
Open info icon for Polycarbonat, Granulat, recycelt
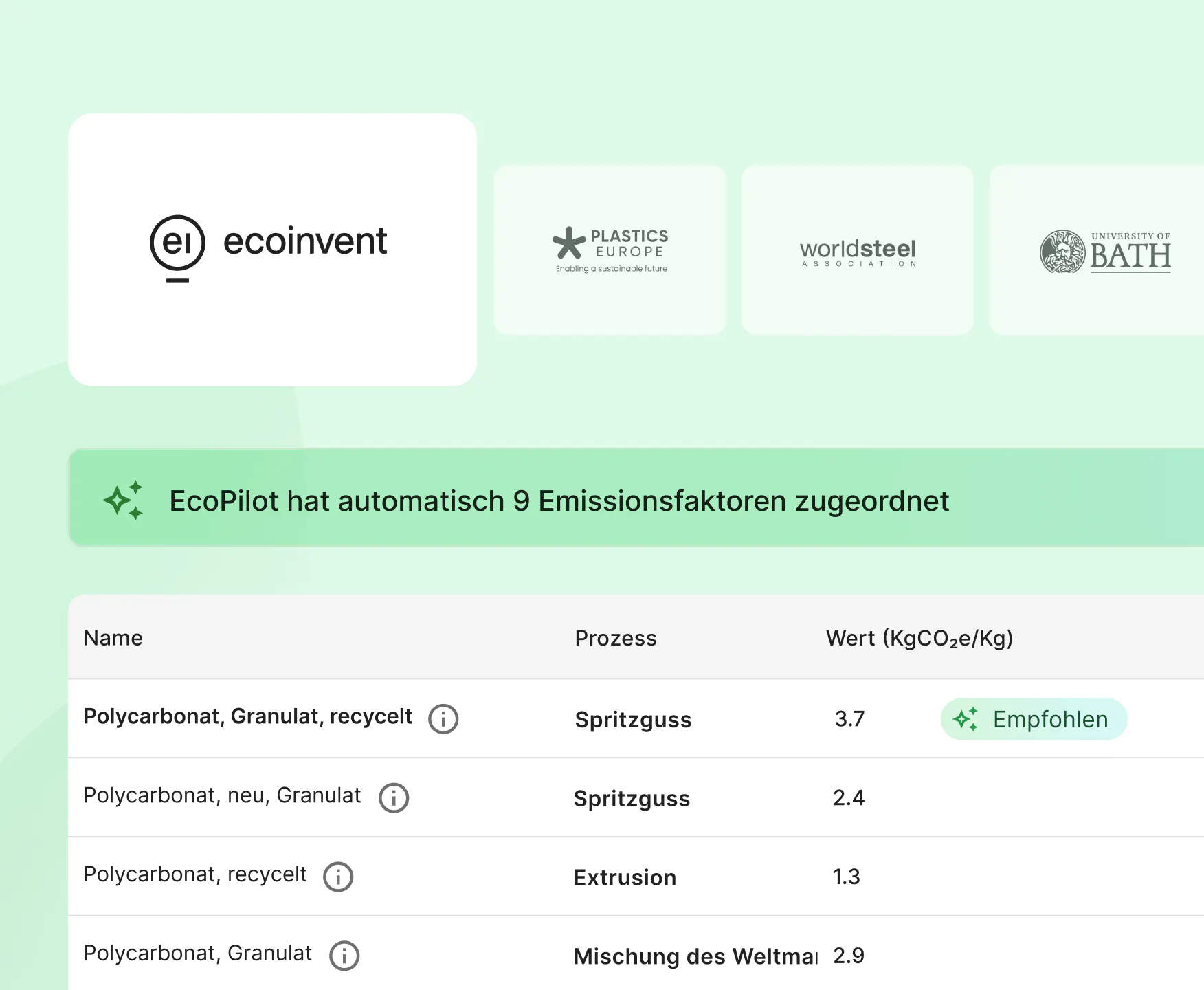point(443,719)
